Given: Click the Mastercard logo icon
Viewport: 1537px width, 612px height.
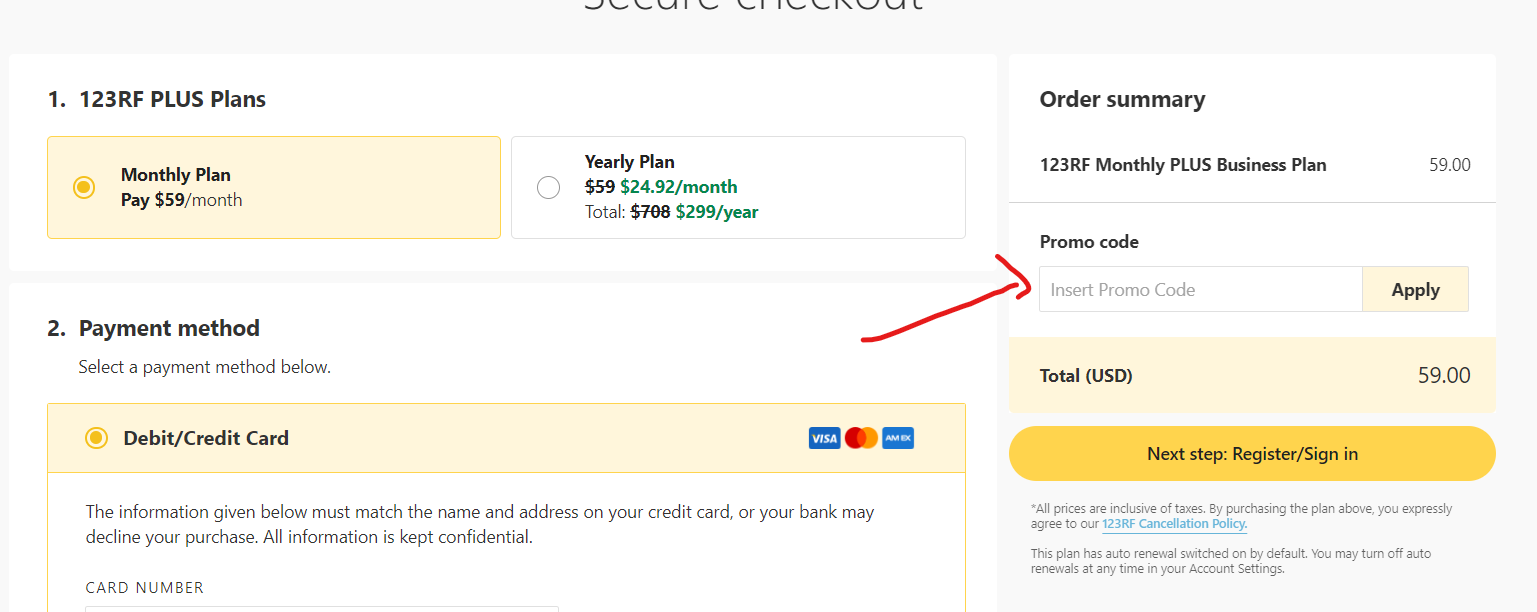Looking at the screenshot, I should tap(861, 438).
